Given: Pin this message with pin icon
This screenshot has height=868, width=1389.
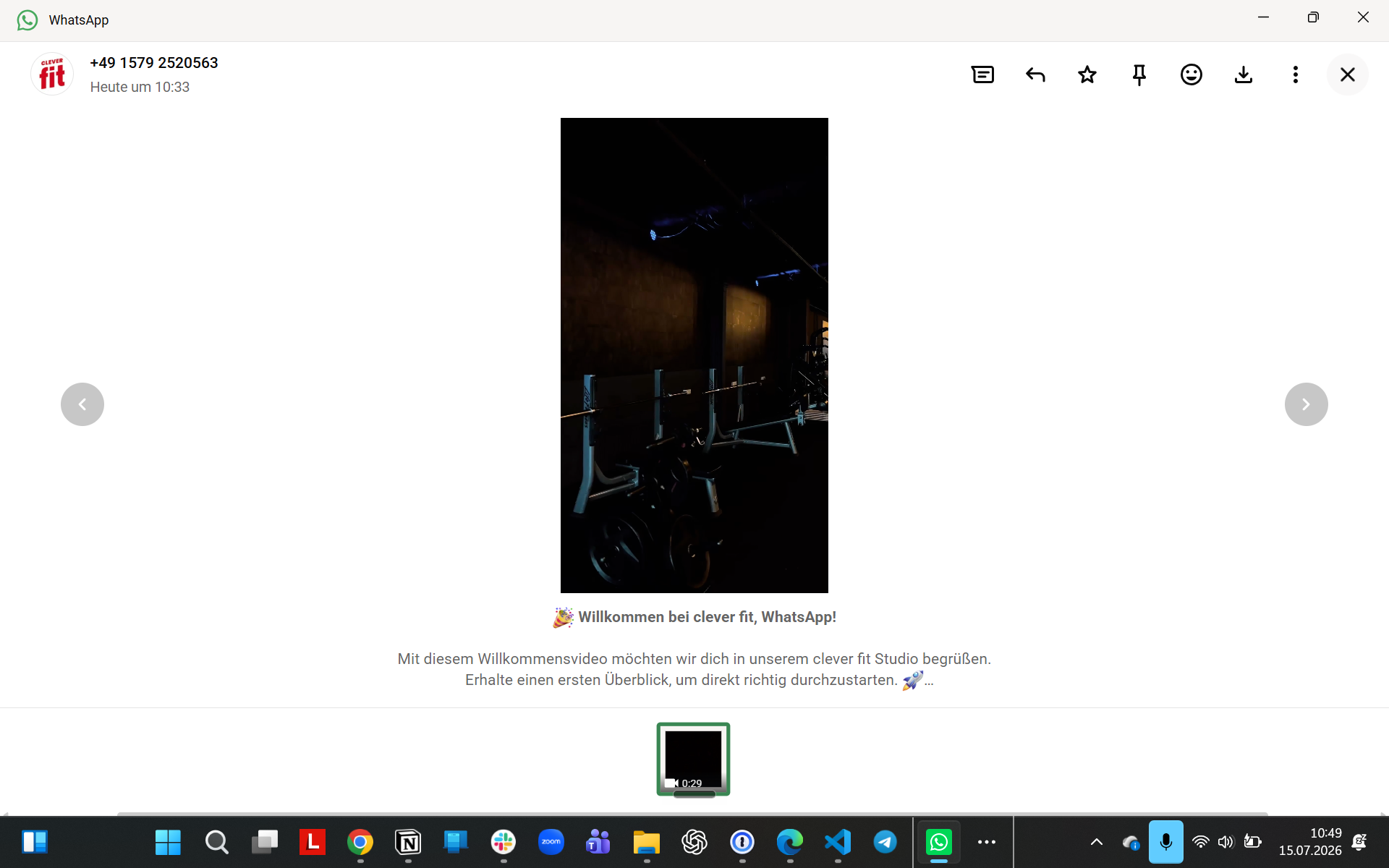Looking at the screenshot, I should 1139,75.
